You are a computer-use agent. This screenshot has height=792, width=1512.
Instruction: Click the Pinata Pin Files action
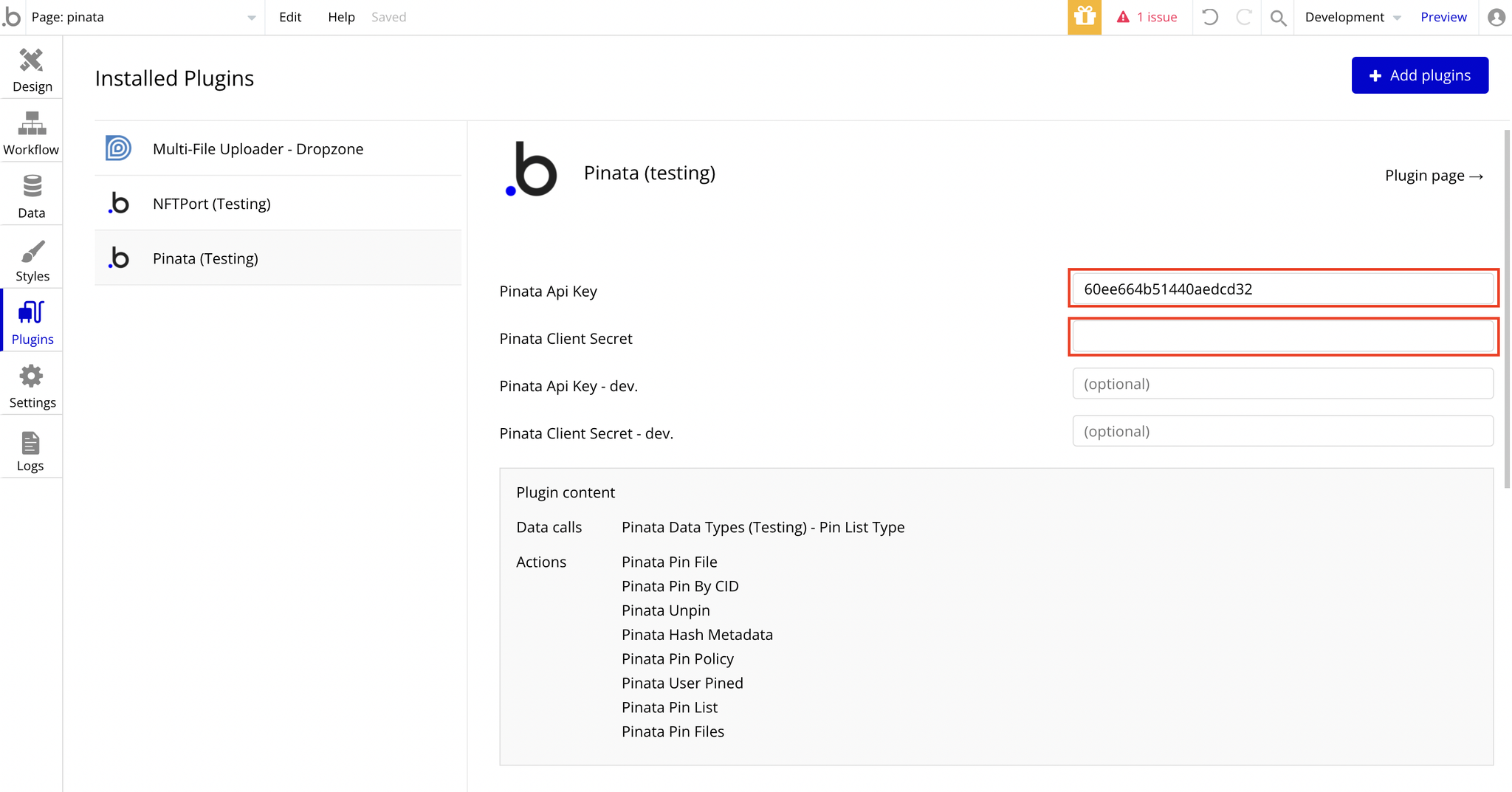[x=673, y=731]
